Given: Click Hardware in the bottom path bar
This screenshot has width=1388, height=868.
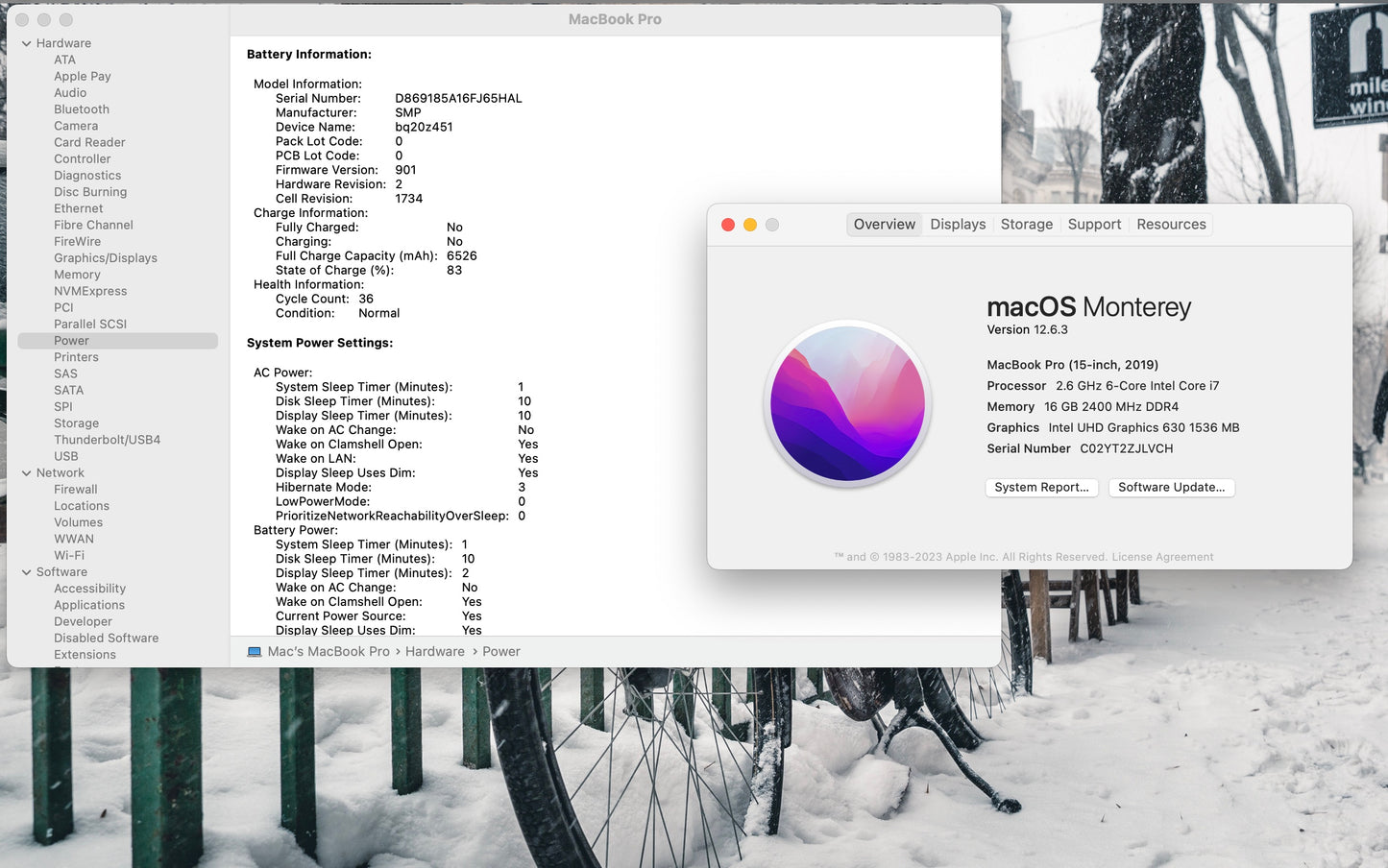Looking at the screenshot, I should click(434, 652).
